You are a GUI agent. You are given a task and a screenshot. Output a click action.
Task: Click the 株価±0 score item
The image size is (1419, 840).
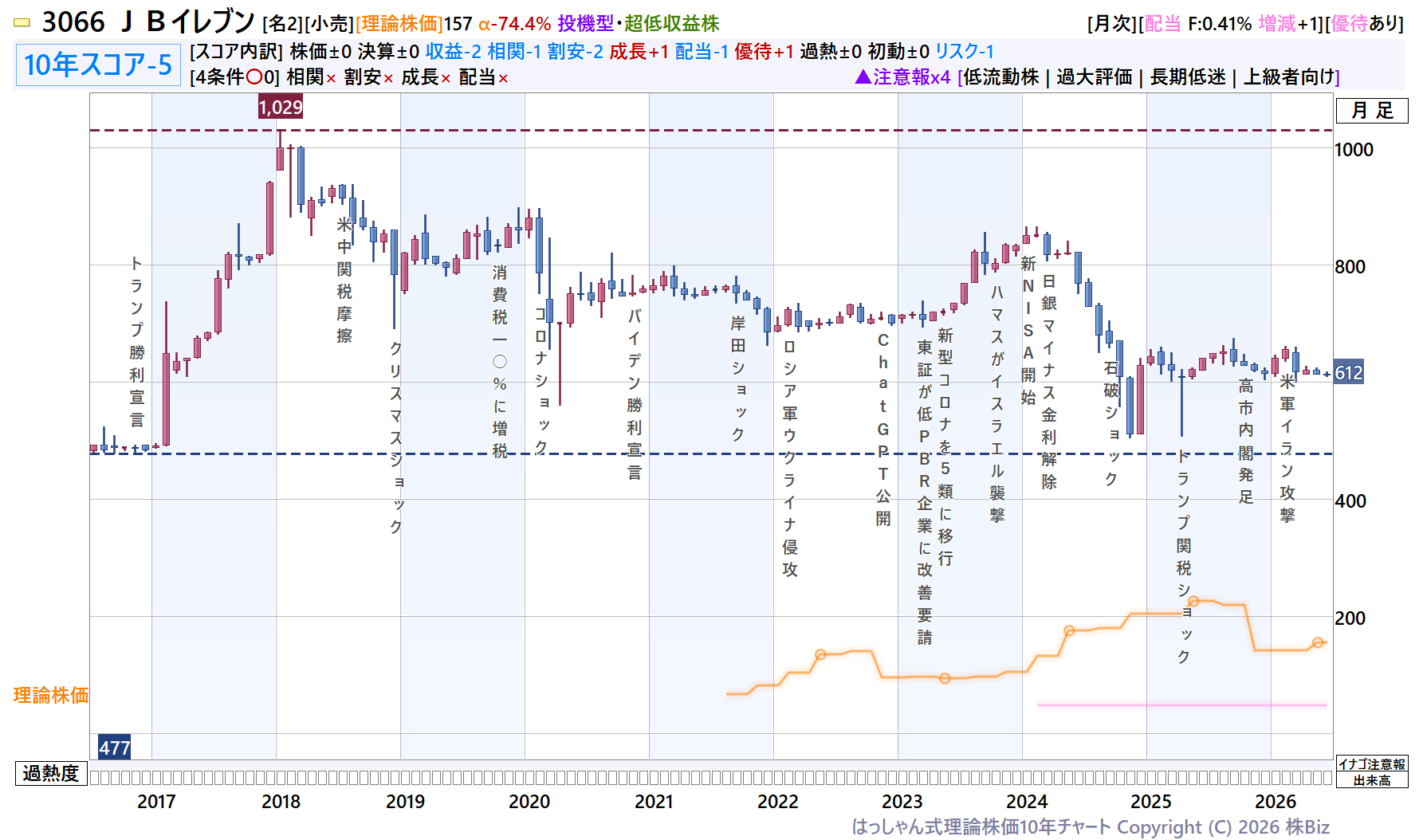[x=320, y=52]
